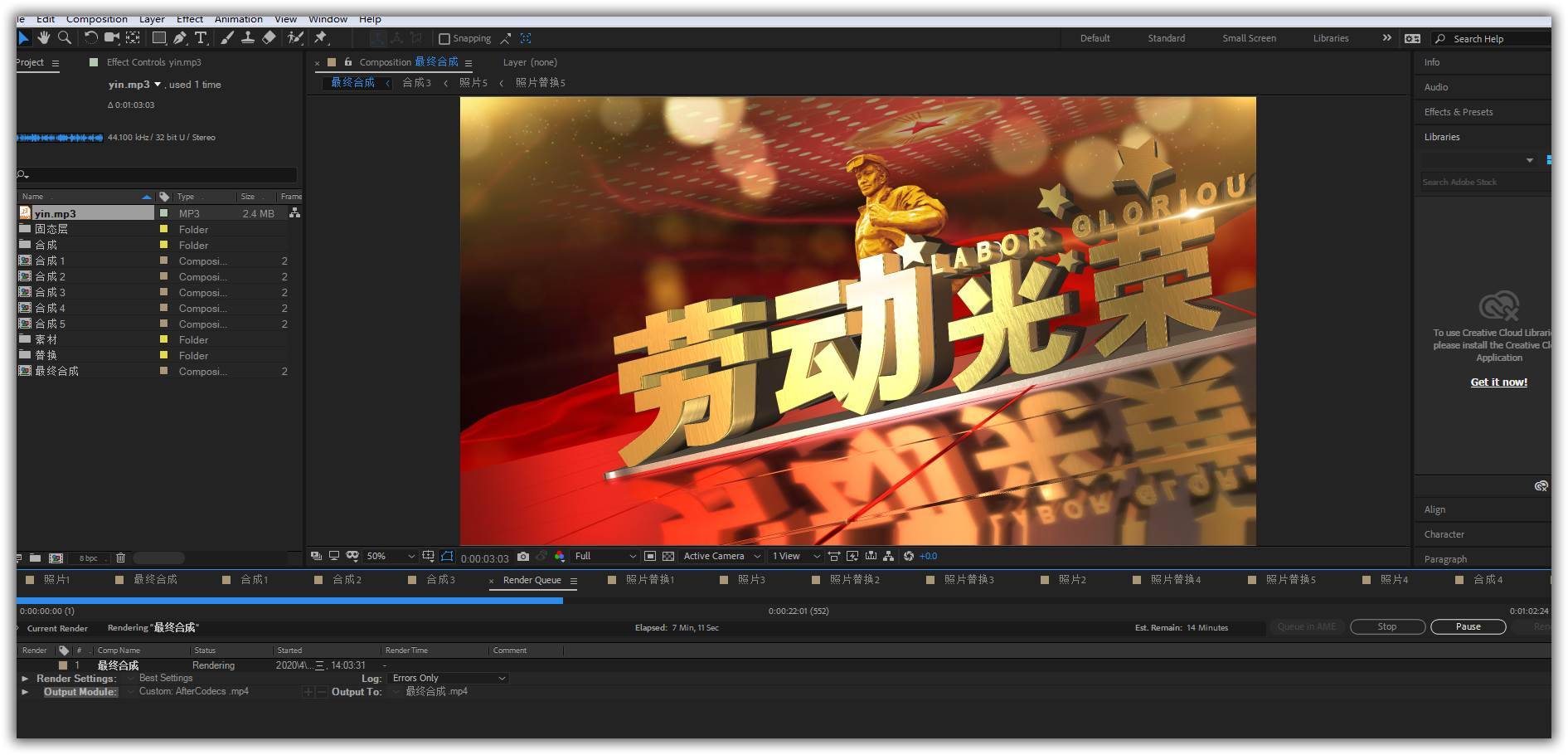Choose the Clone Stamp tool
The image size is (1568, 755).
(x=247, y=38)
